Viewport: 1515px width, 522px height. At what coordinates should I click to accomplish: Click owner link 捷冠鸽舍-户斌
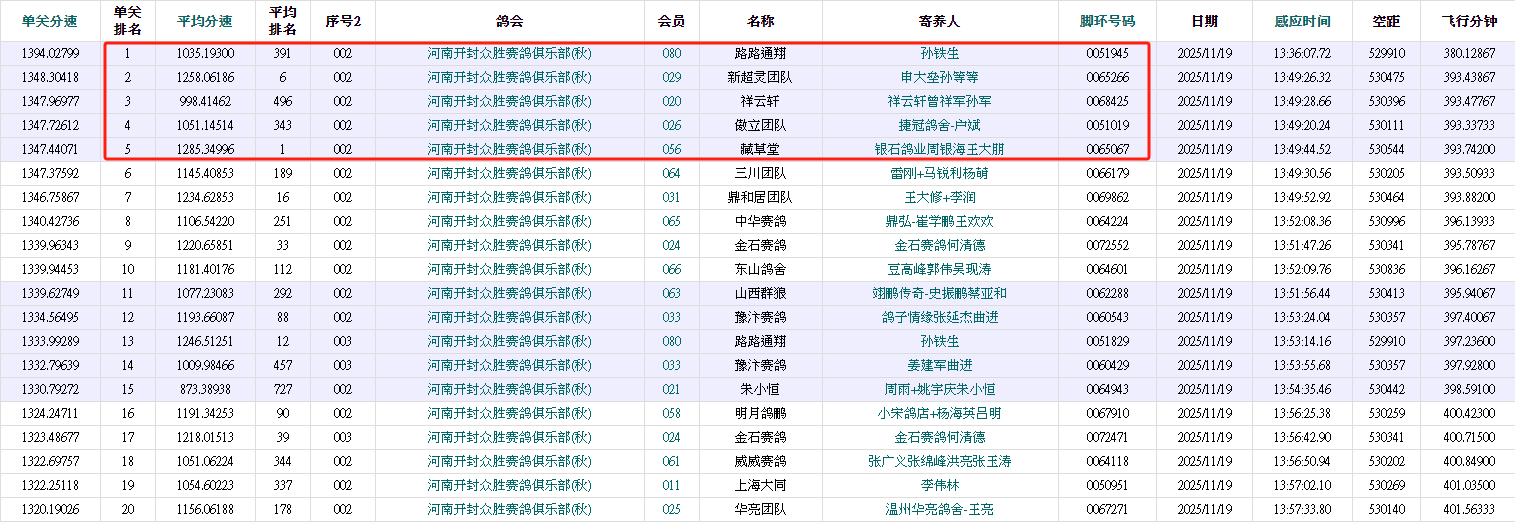point(939,125)
